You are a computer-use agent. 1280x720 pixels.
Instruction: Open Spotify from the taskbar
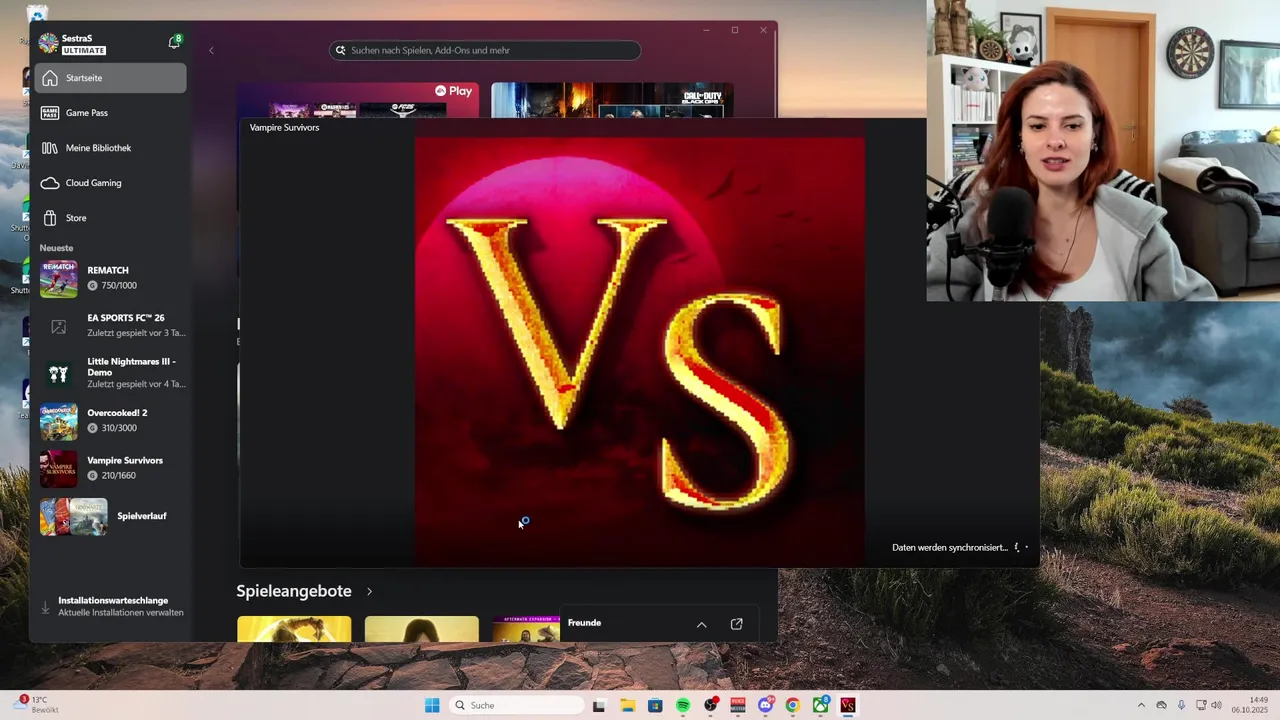pos(683,705)
